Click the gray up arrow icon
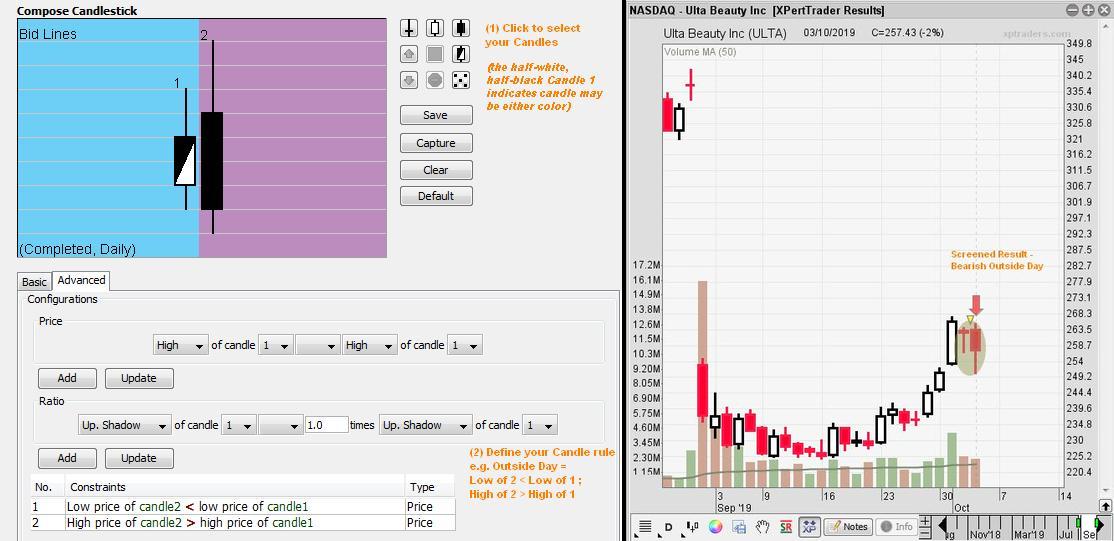 (x=409, y=54)
